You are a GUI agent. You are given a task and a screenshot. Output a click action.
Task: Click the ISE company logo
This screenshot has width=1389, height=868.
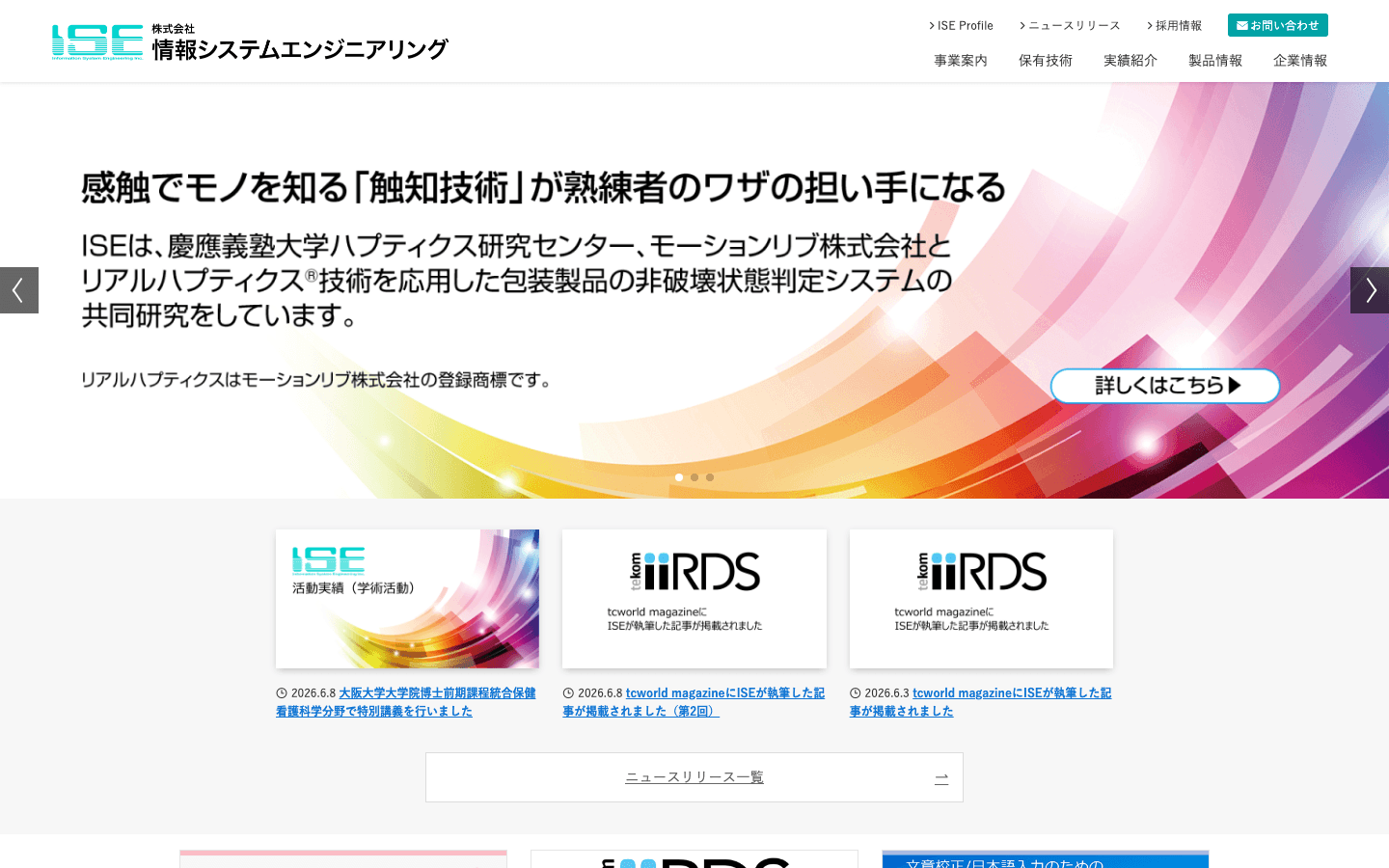97,42
